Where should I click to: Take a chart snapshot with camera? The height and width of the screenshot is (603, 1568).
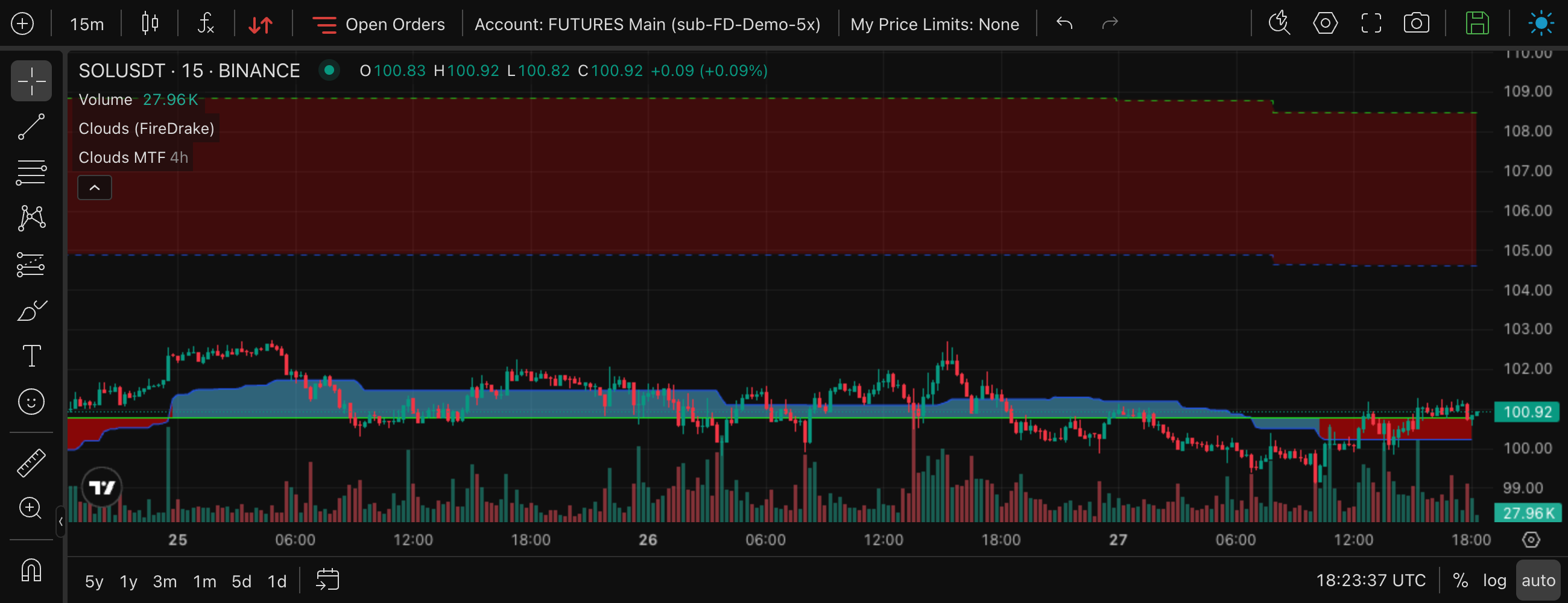point(1417,24)
